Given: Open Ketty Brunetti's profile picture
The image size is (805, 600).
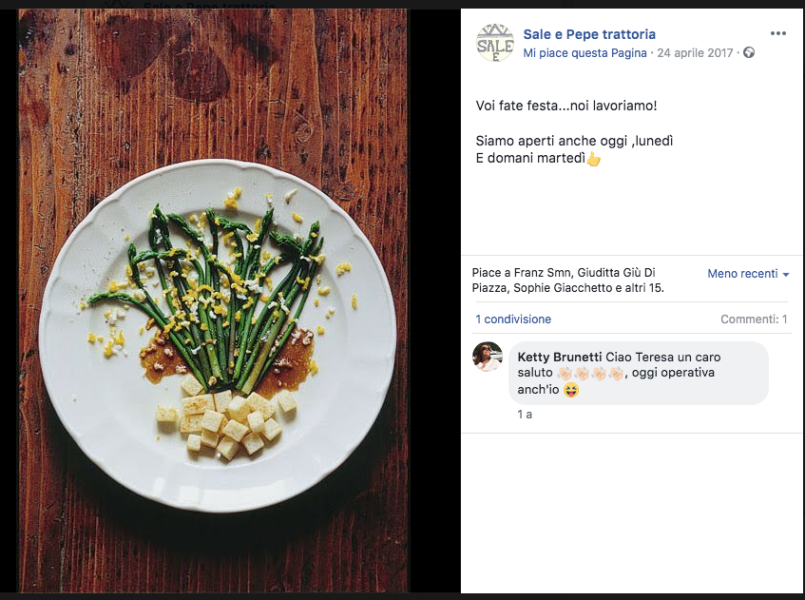Looking at the screenshot, I should (487, 357).
